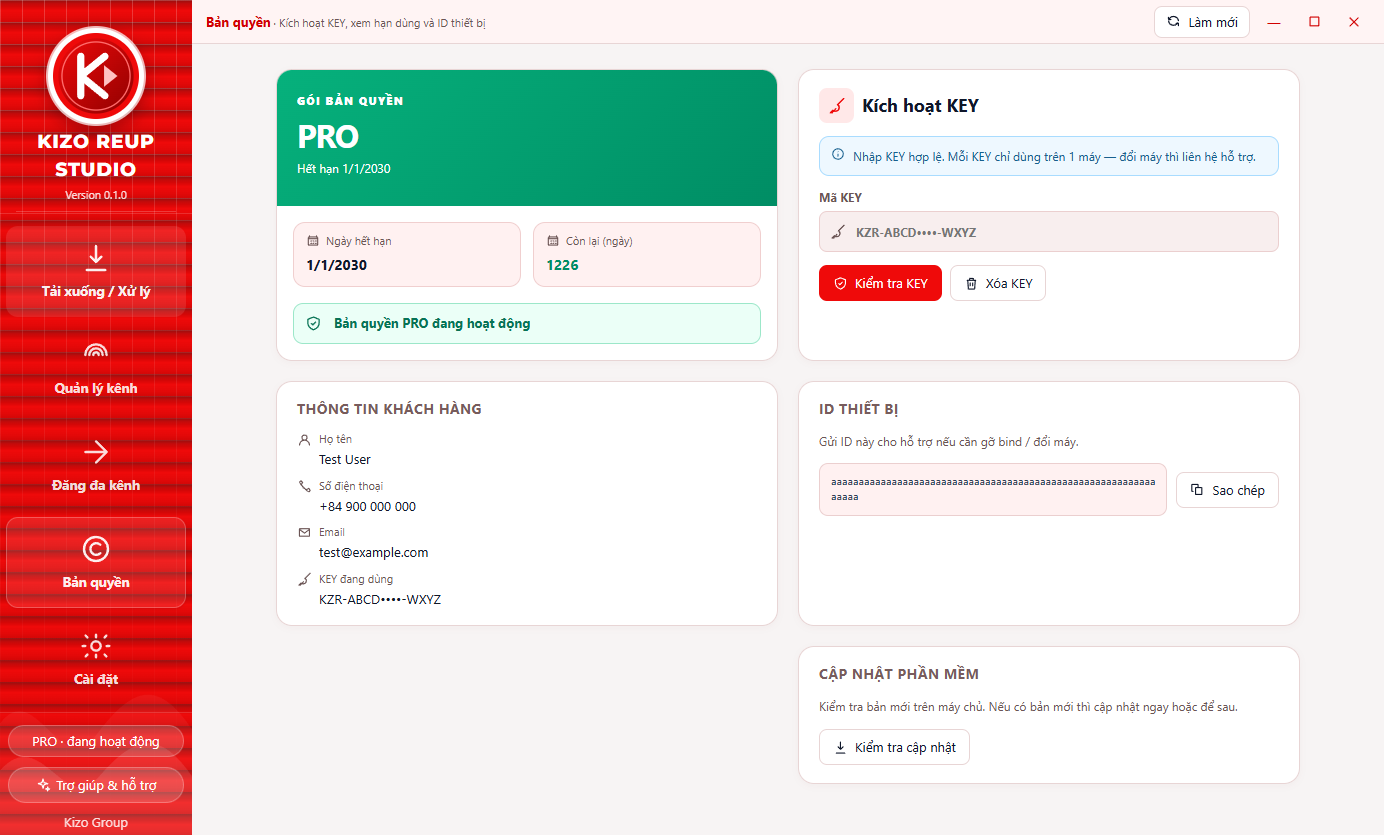Click the key icon inside Mã KEY field
This screenshot has width=1384, height=835.
(838, 233)
